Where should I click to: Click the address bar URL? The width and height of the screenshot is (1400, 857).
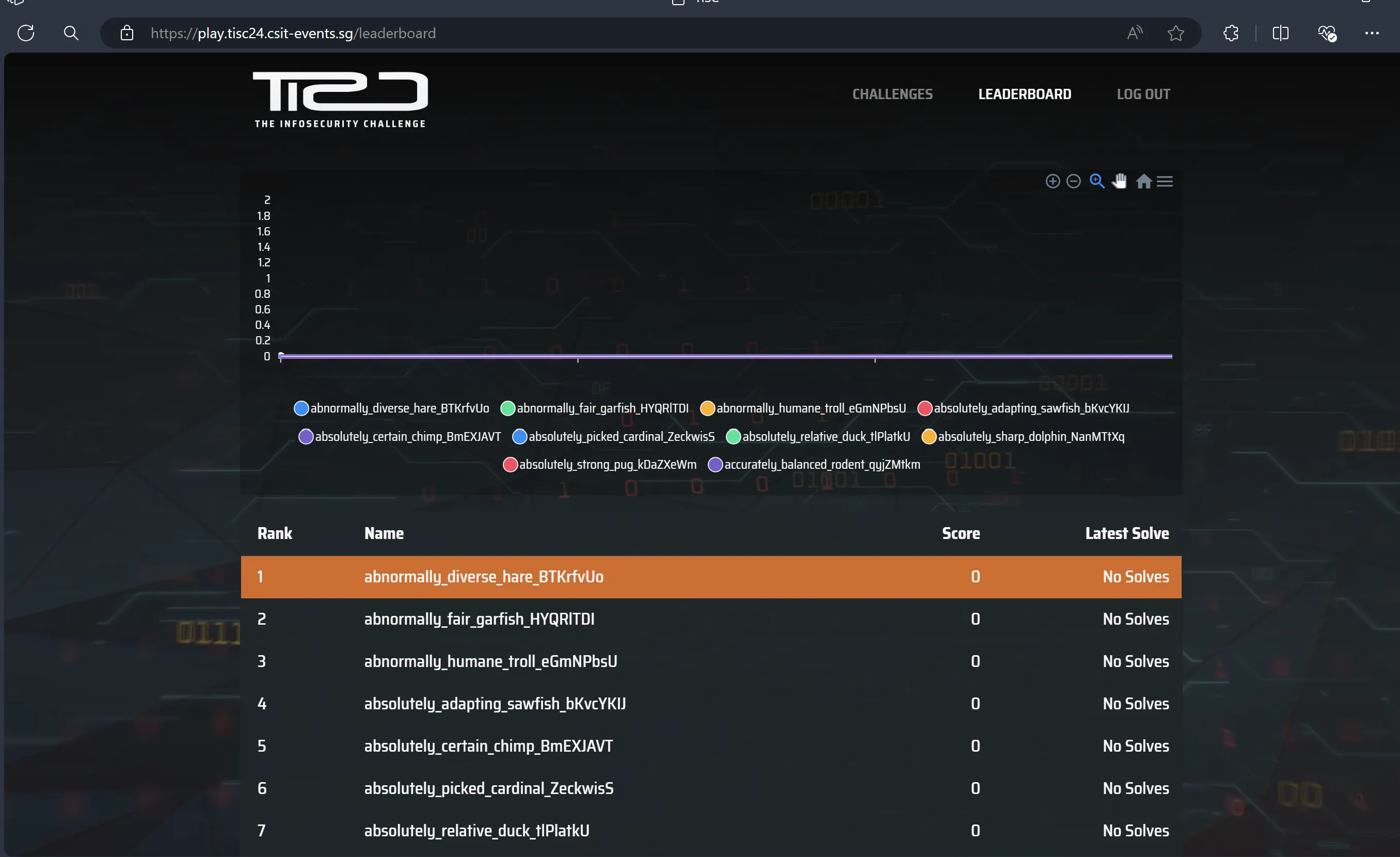tap(293, 33)
